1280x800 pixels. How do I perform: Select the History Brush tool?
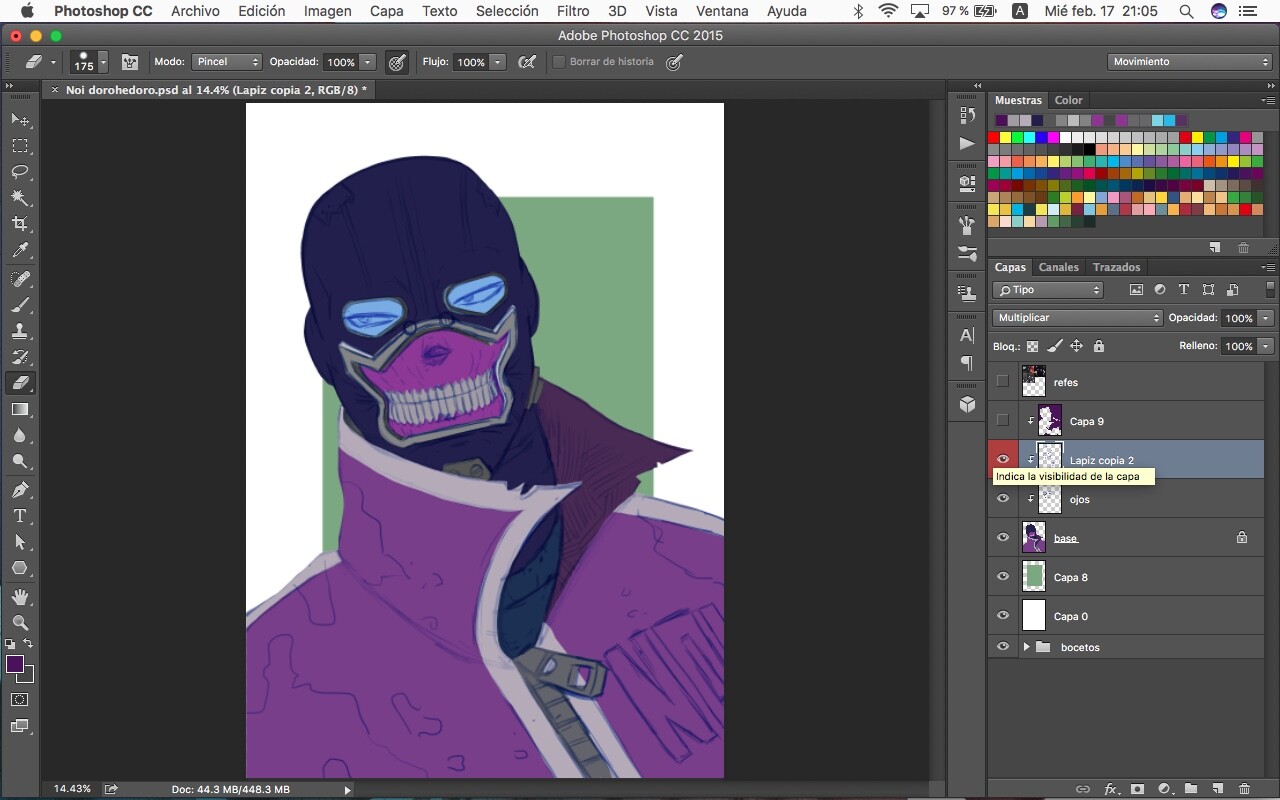(x=20, y=357)
